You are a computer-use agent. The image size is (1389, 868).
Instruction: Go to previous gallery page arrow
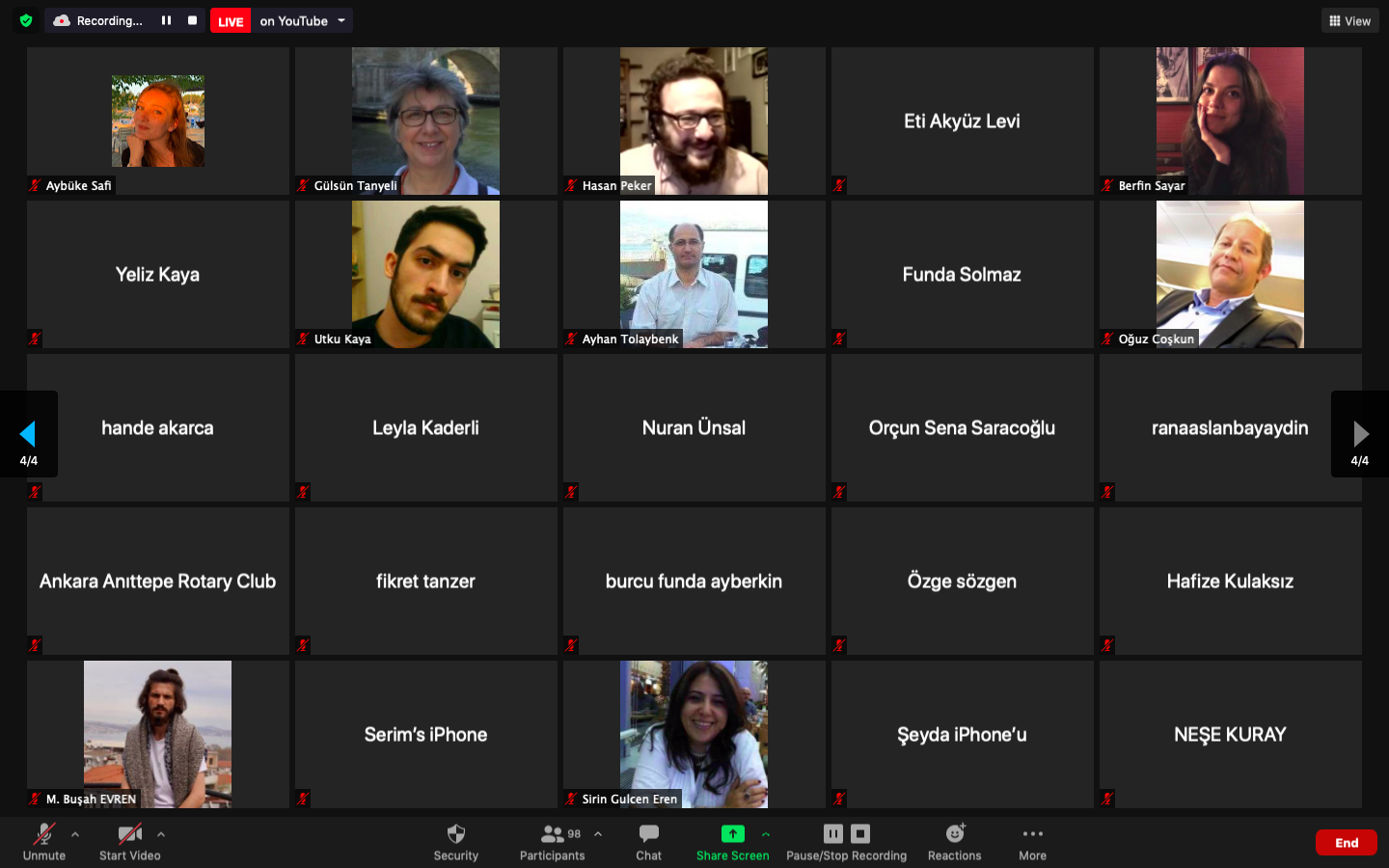coord(28,434)
